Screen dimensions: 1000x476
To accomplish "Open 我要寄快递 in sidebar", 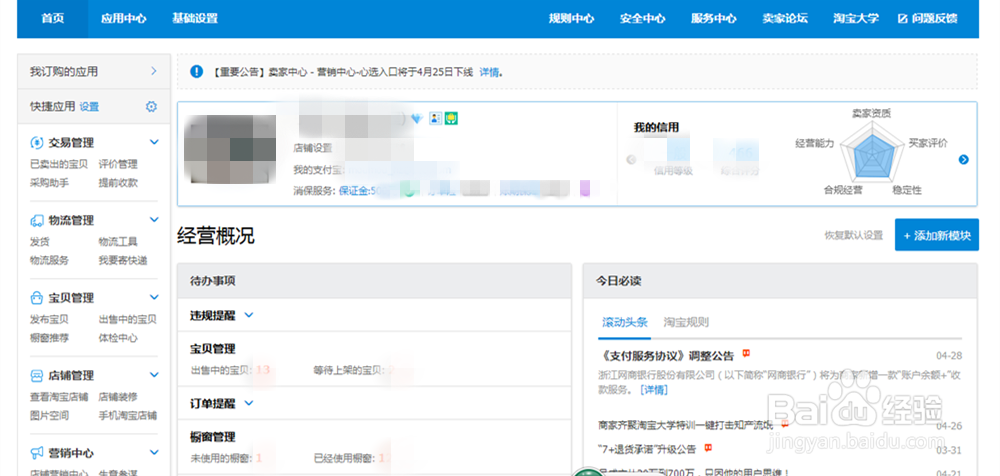I will 122,260.
